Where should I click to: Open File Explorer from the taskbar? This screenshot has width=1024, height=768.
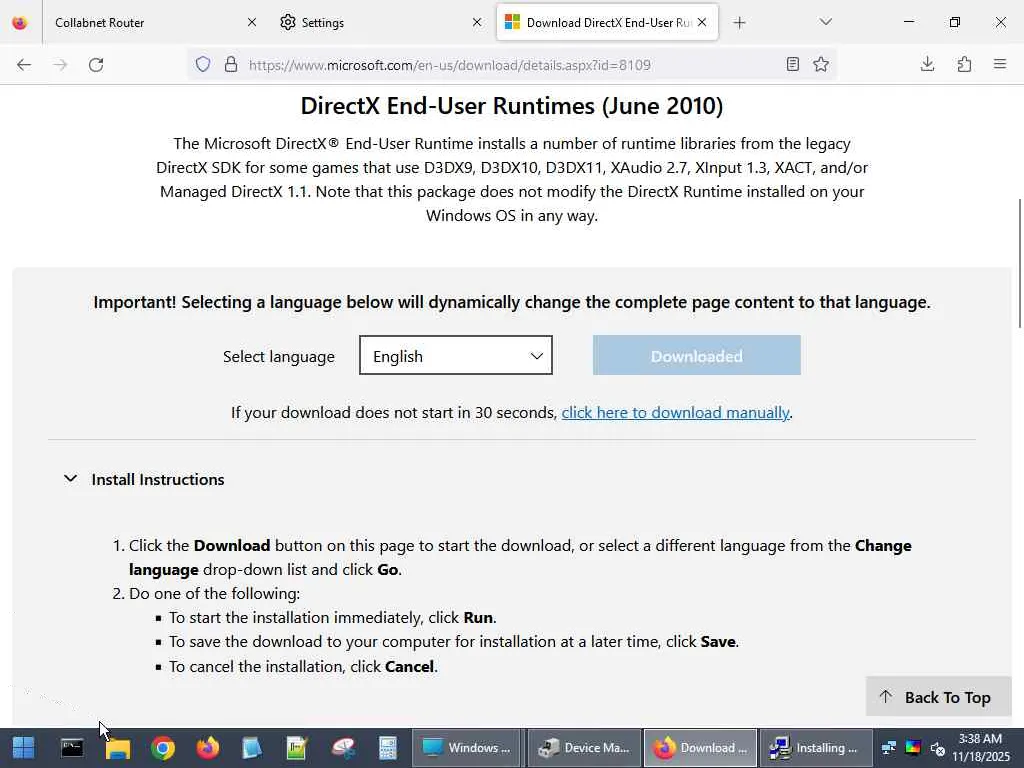[x=118, y=748]
